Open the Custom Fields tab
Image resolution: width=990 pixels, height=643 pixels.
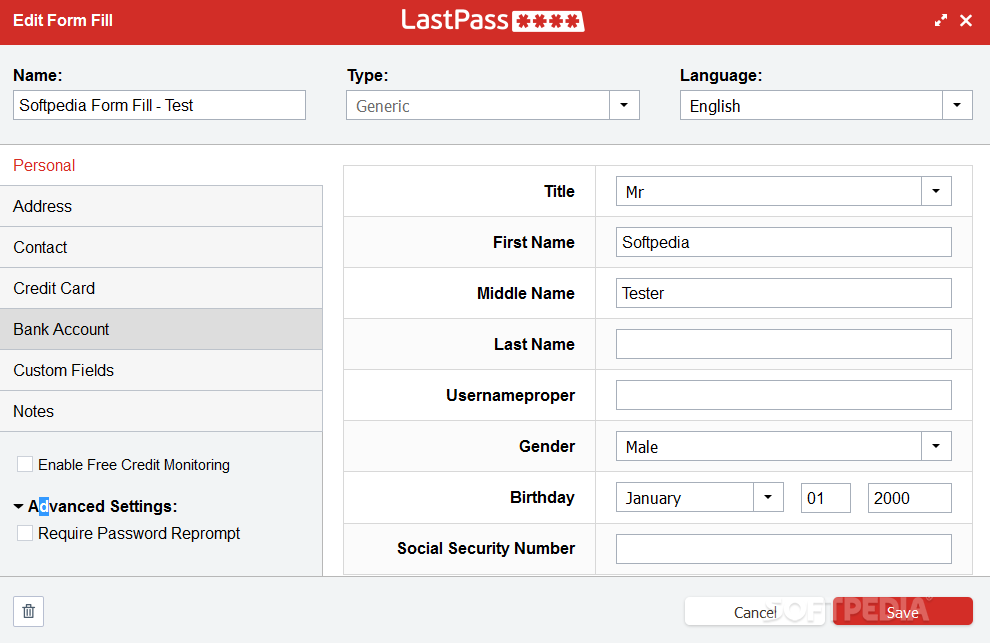click(x=161, y=371)
